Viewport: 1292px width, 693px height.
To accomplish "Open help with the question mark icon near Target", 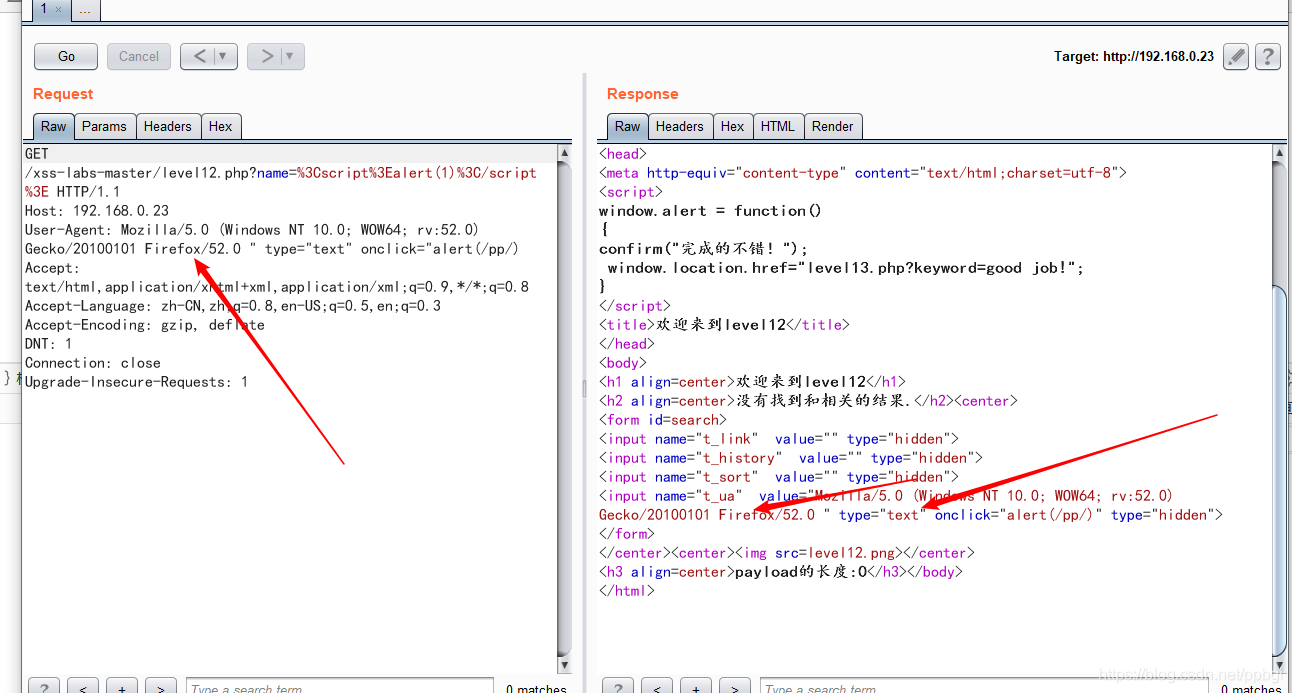I will click(x=1267, y=56).
